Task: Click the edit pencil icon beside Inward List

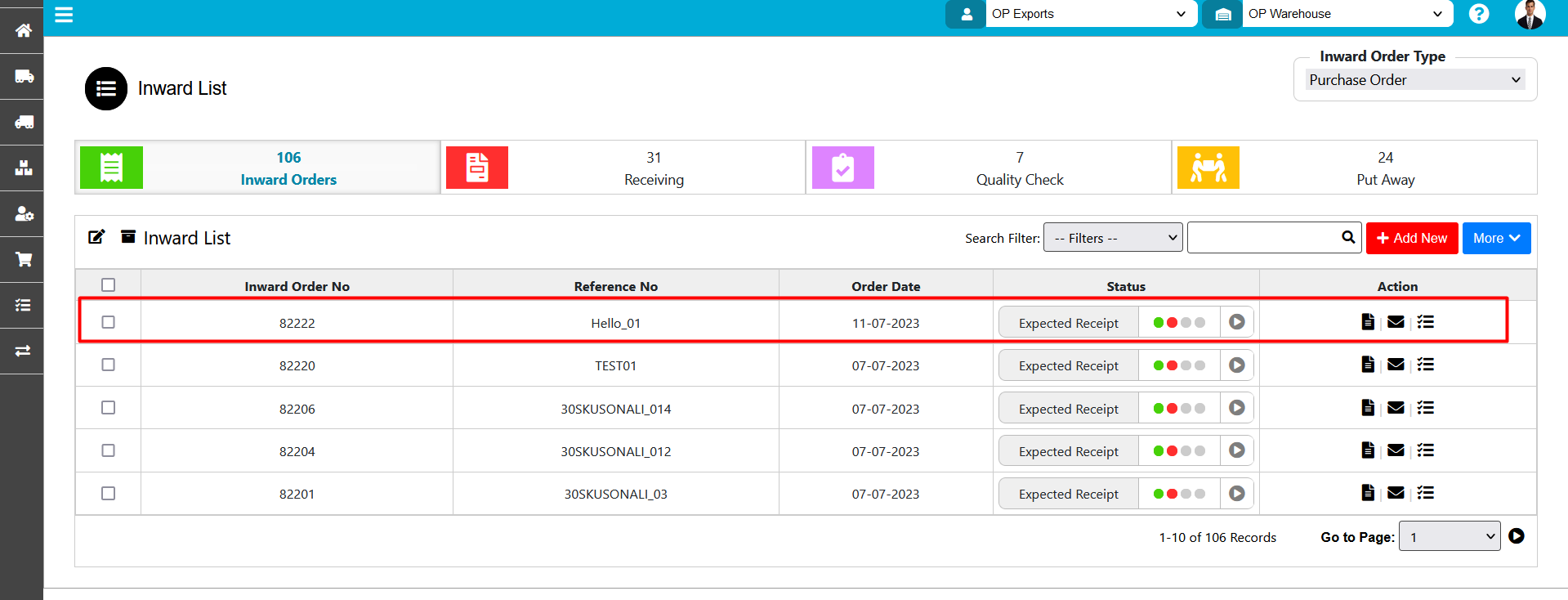Action: tap(96, 237)
